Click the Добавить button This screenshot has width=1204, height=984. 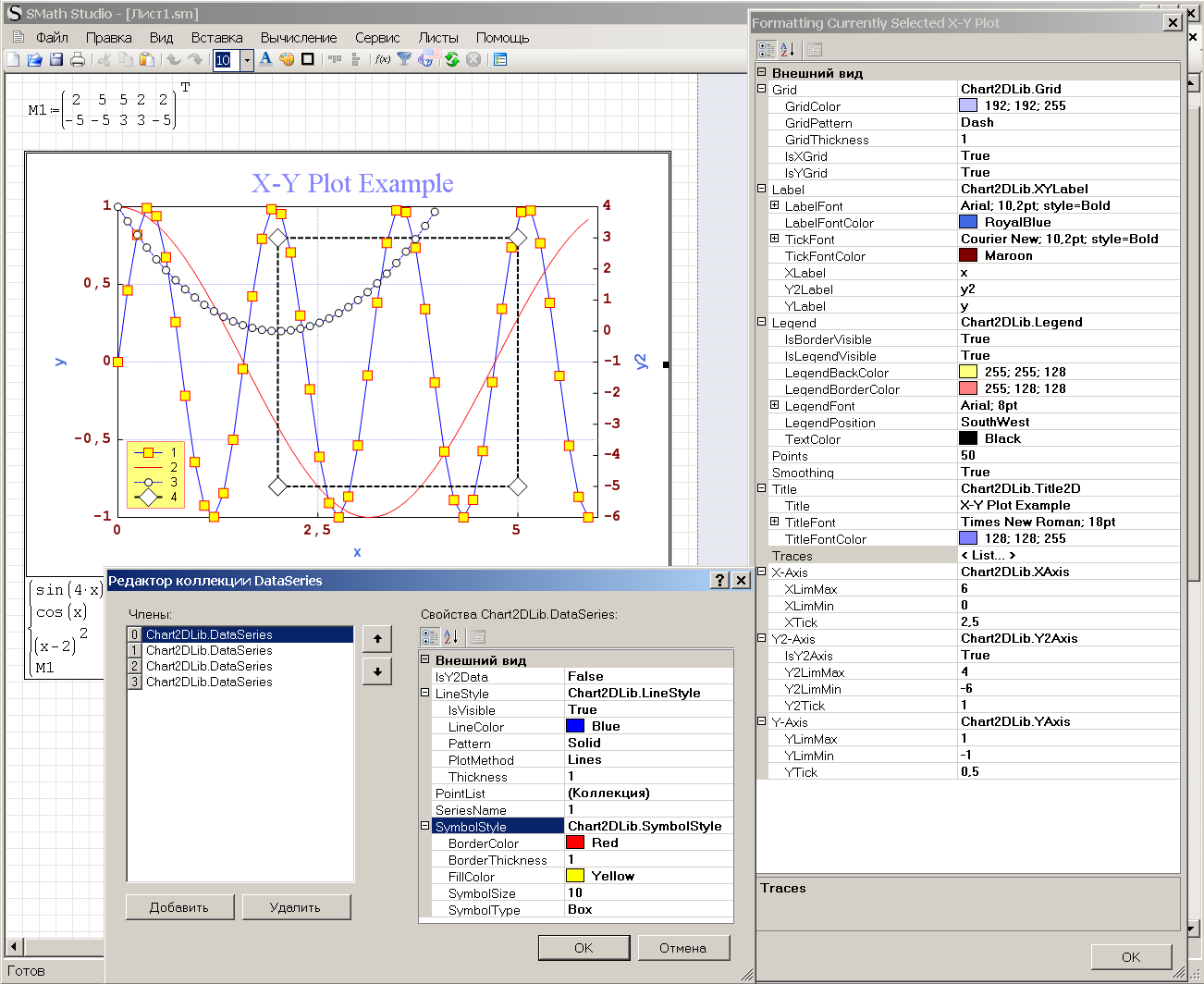(x=179, y=907)
